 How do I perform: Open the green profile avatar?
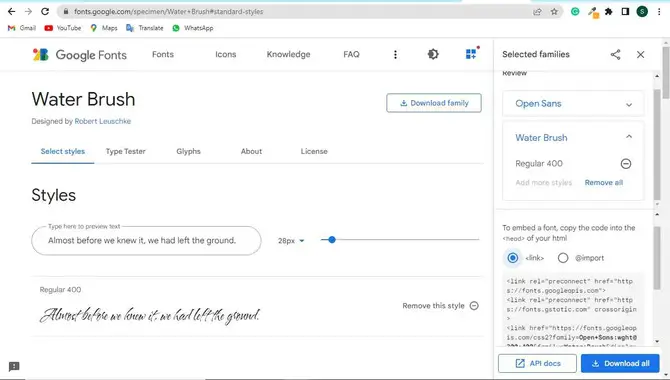[x=642, y=12]
